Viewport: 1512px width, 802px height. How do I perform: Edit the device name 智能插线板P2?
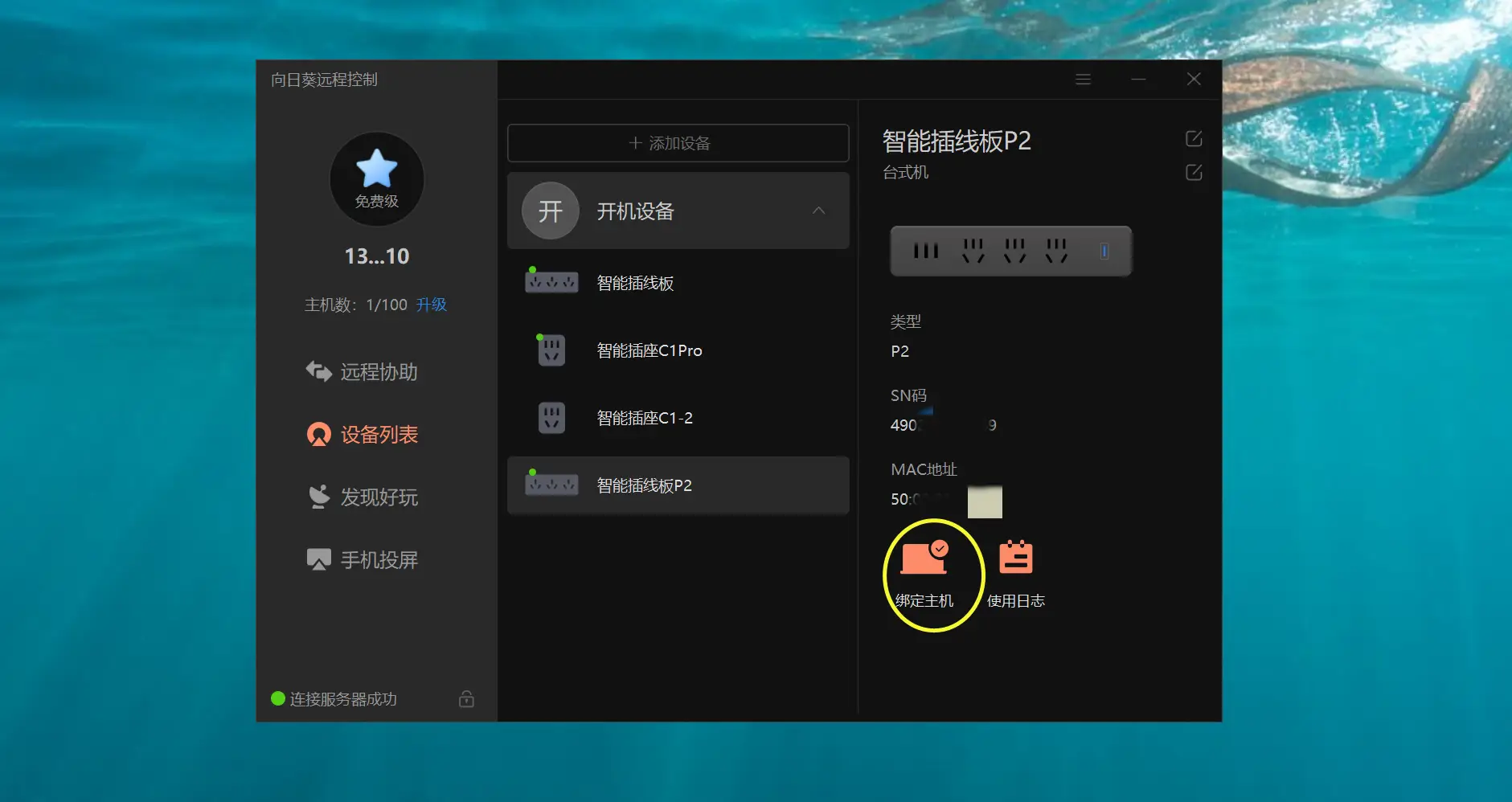tap(1194, 139)
